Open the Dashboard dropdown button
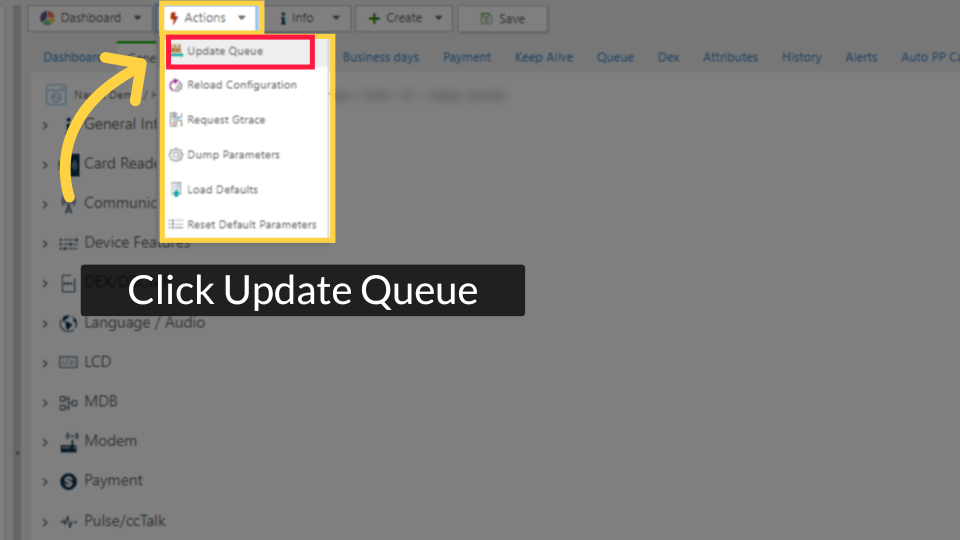This screenshot has height=540, width=960. (89, 18)
